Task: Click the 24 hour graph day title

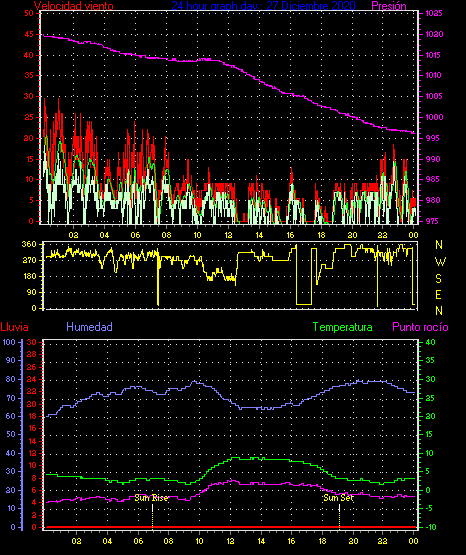Action: pos(263,6)
